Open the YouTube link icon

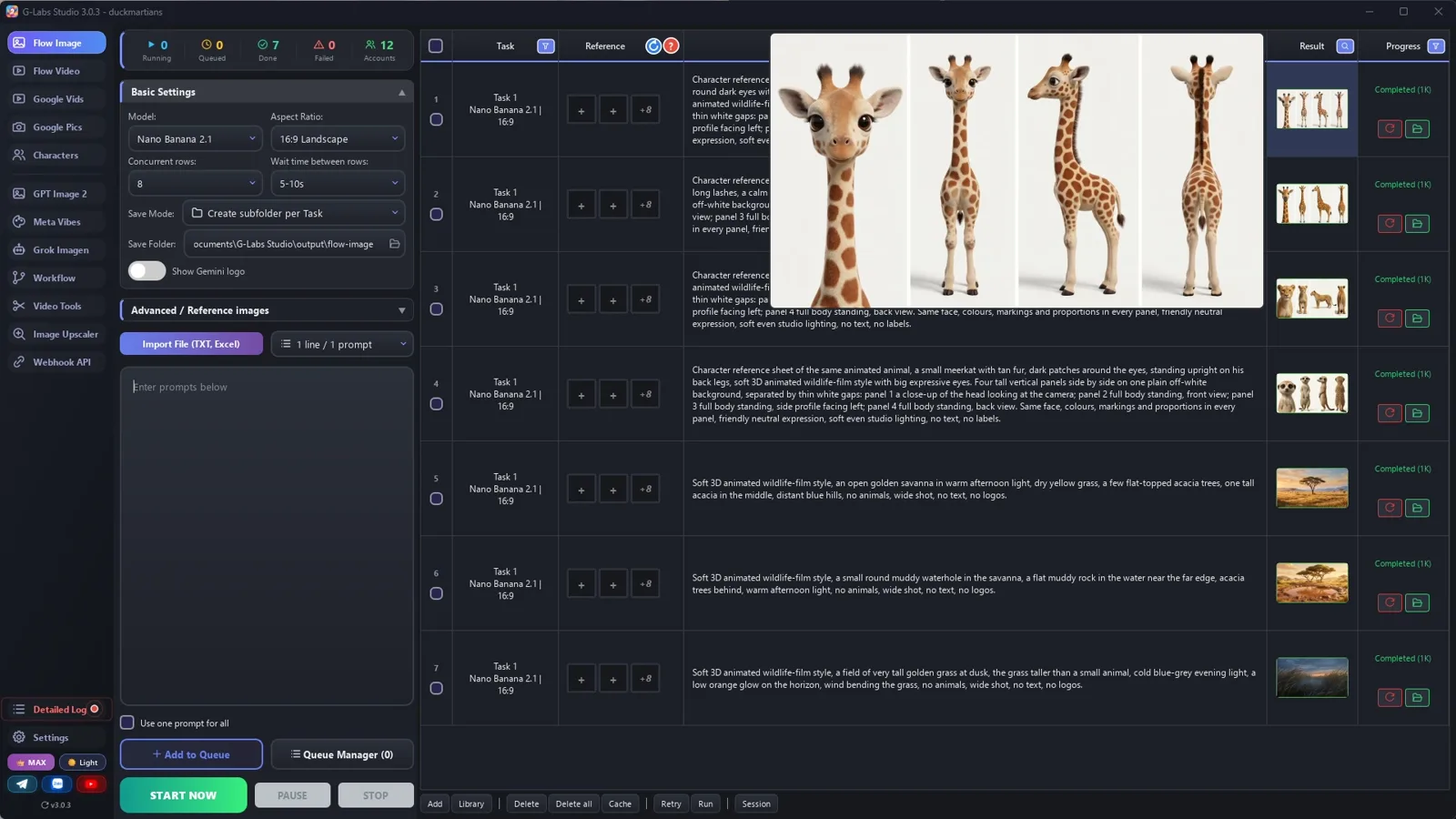[90, 784]
